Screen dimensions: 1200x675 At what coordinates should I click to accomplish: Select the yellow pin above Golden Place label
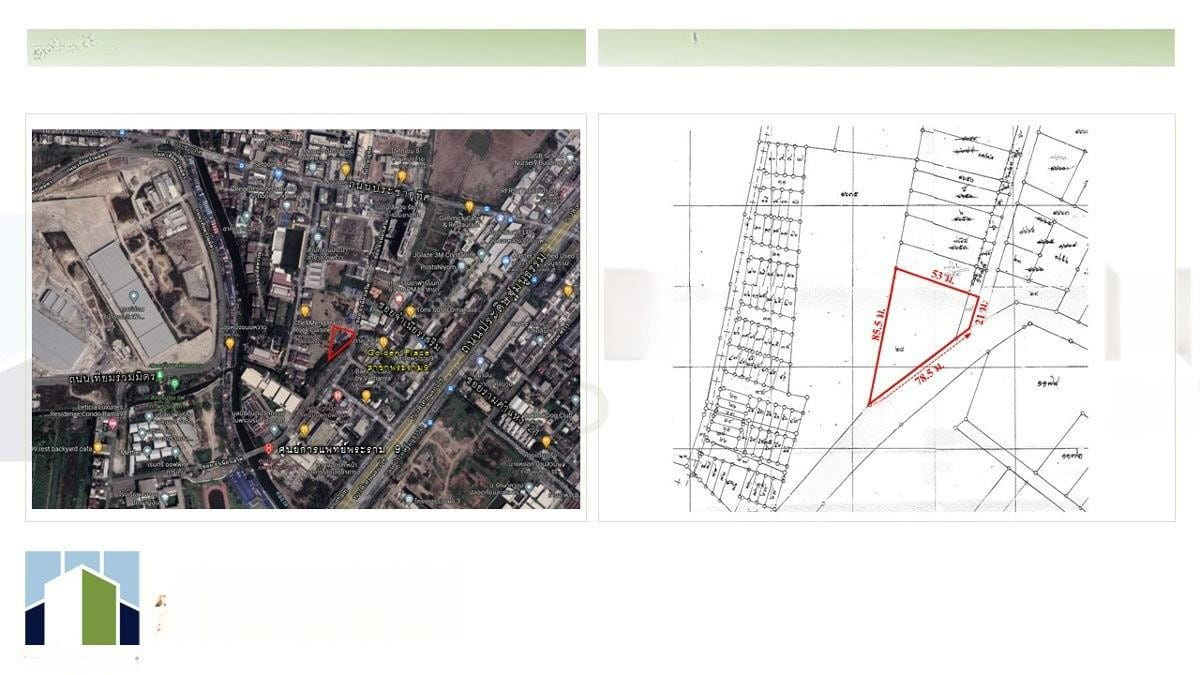pyautogui.click(x=383, y=342)
